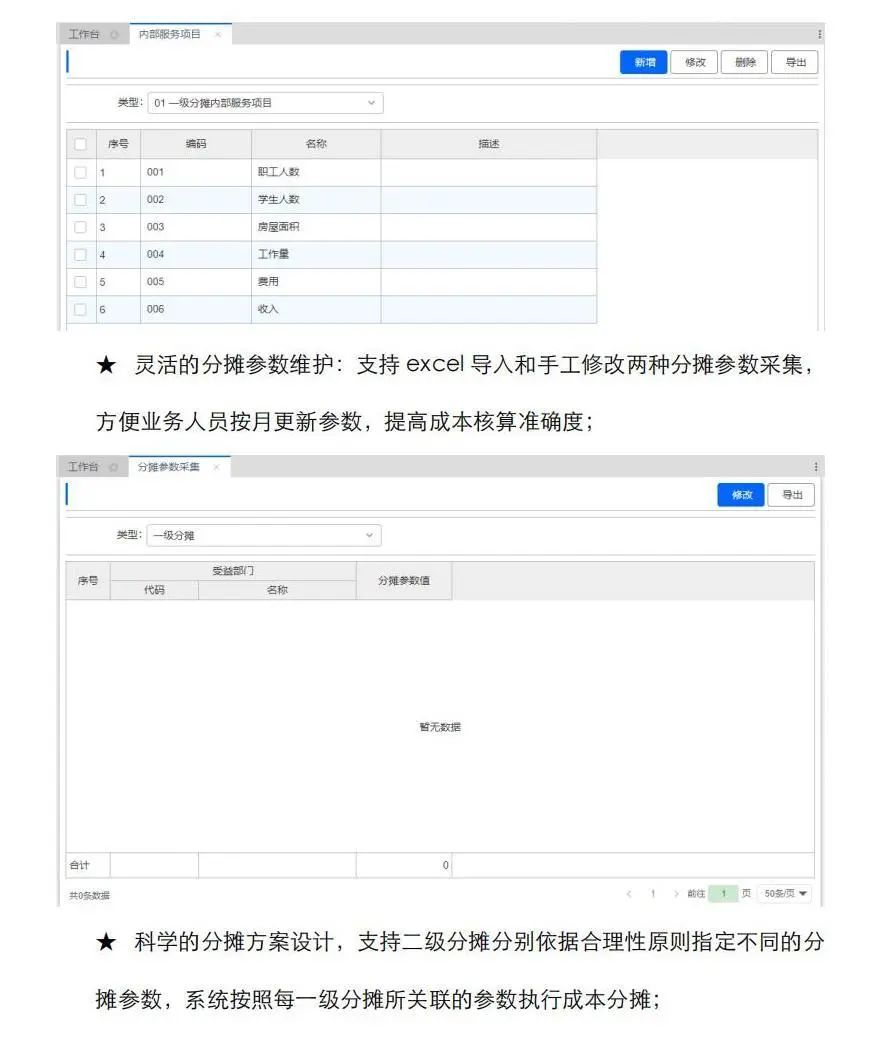
Task: Tick the select-all checkbox in the table header
Action: point(81,145)
